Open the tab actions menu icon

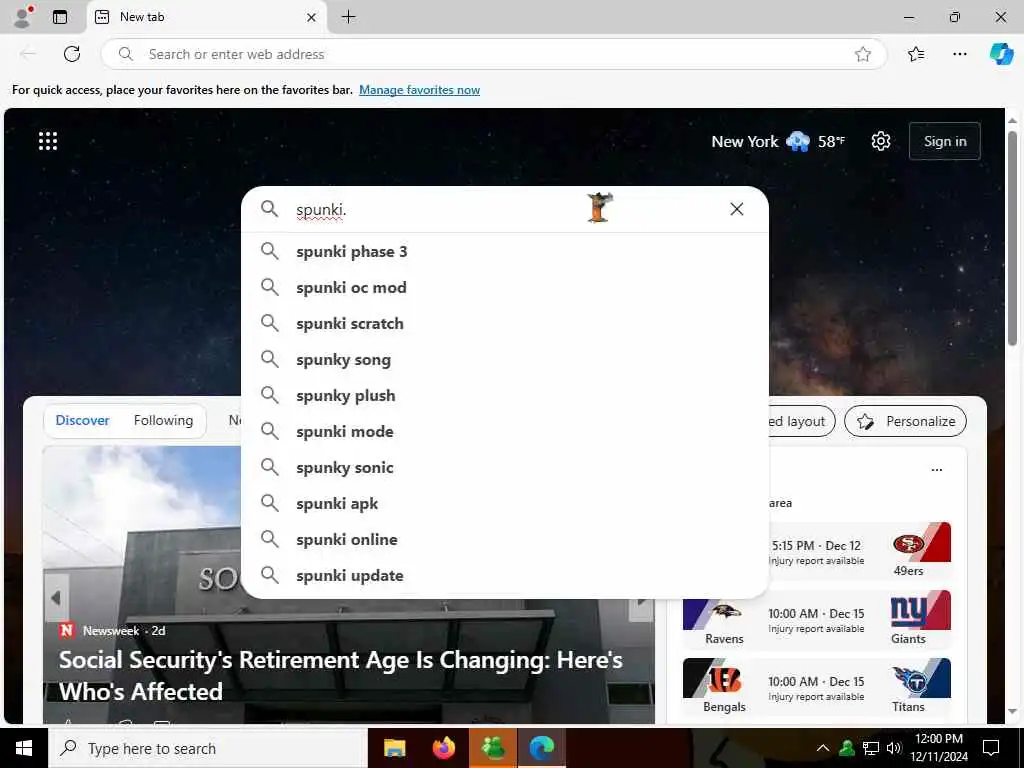pyautogui.click(x=59, y=17)
